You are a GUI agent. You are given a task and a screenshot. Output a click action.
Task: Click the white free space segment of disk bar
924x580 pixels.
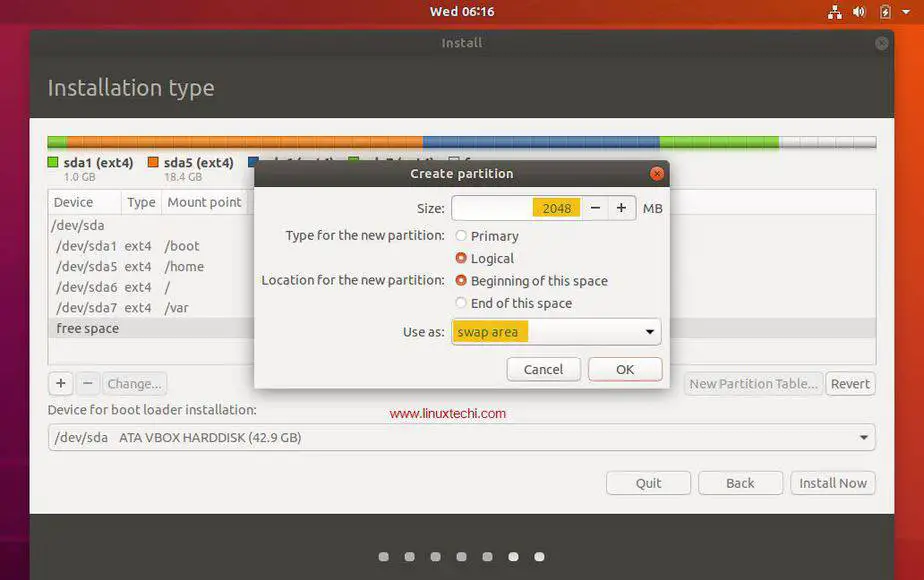click(827, 141)
